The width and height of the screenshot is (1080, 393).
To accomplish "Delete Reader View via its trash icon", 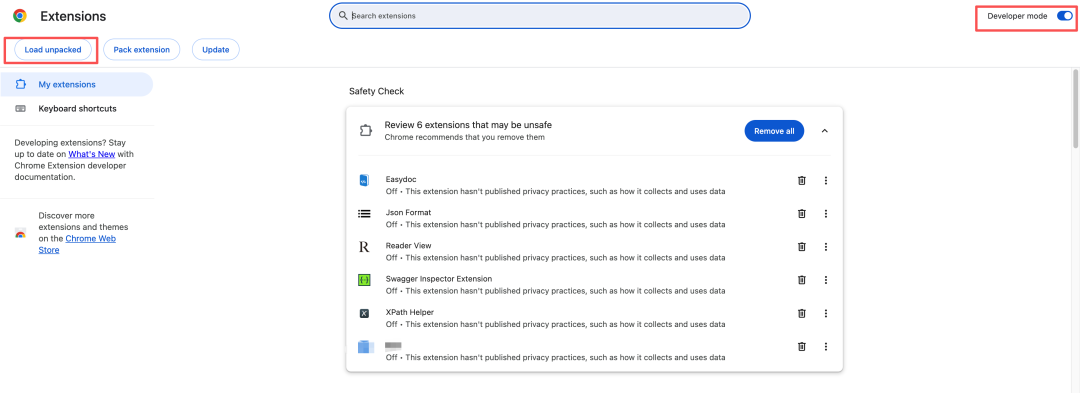I will pyautogui.click(x=802, y=246).
